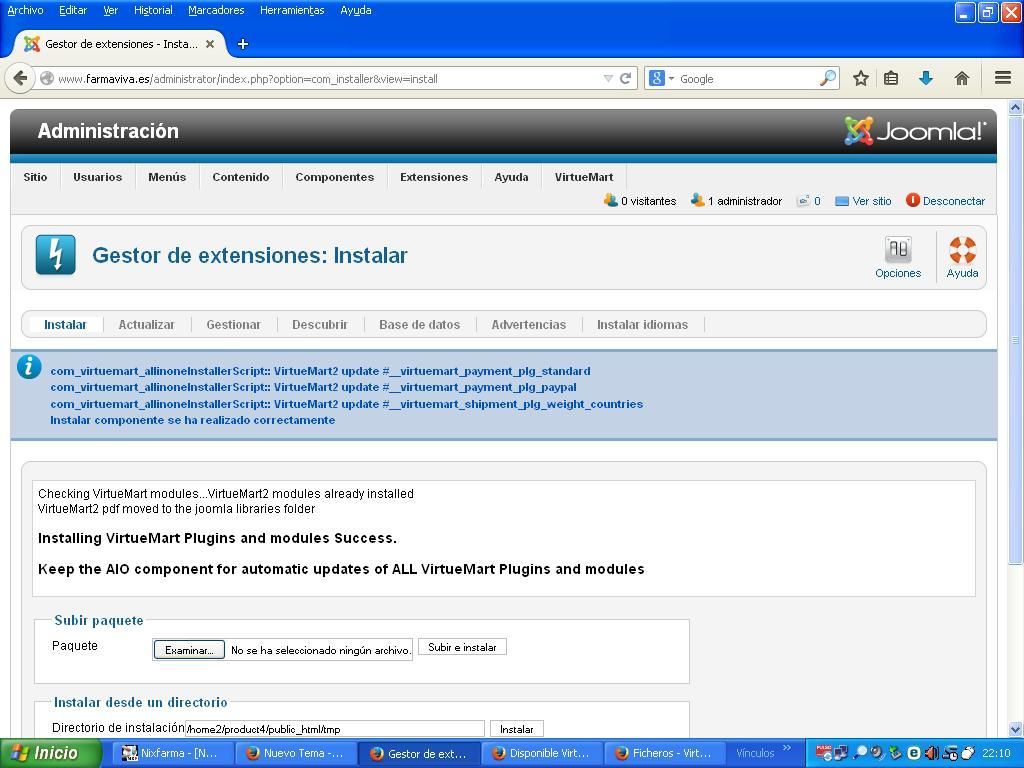
Task: Open the Sitio menu
Action: tap(35, 177)
